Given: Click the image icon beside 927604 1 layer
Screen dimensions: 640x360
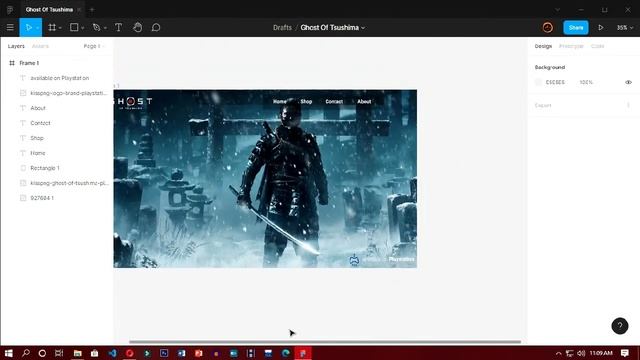Looking at the screenshot, I should tap(23, 198).
